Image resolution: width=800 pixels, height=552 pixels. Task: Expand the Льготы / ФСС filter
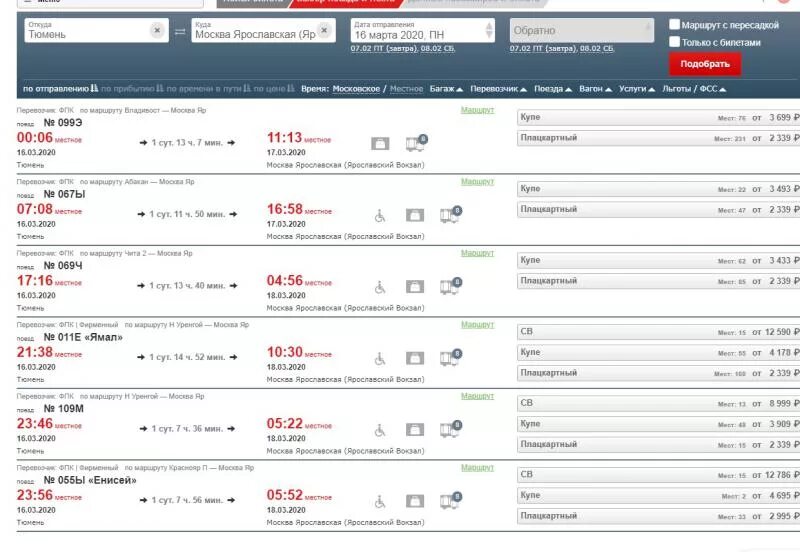(693, 89)
